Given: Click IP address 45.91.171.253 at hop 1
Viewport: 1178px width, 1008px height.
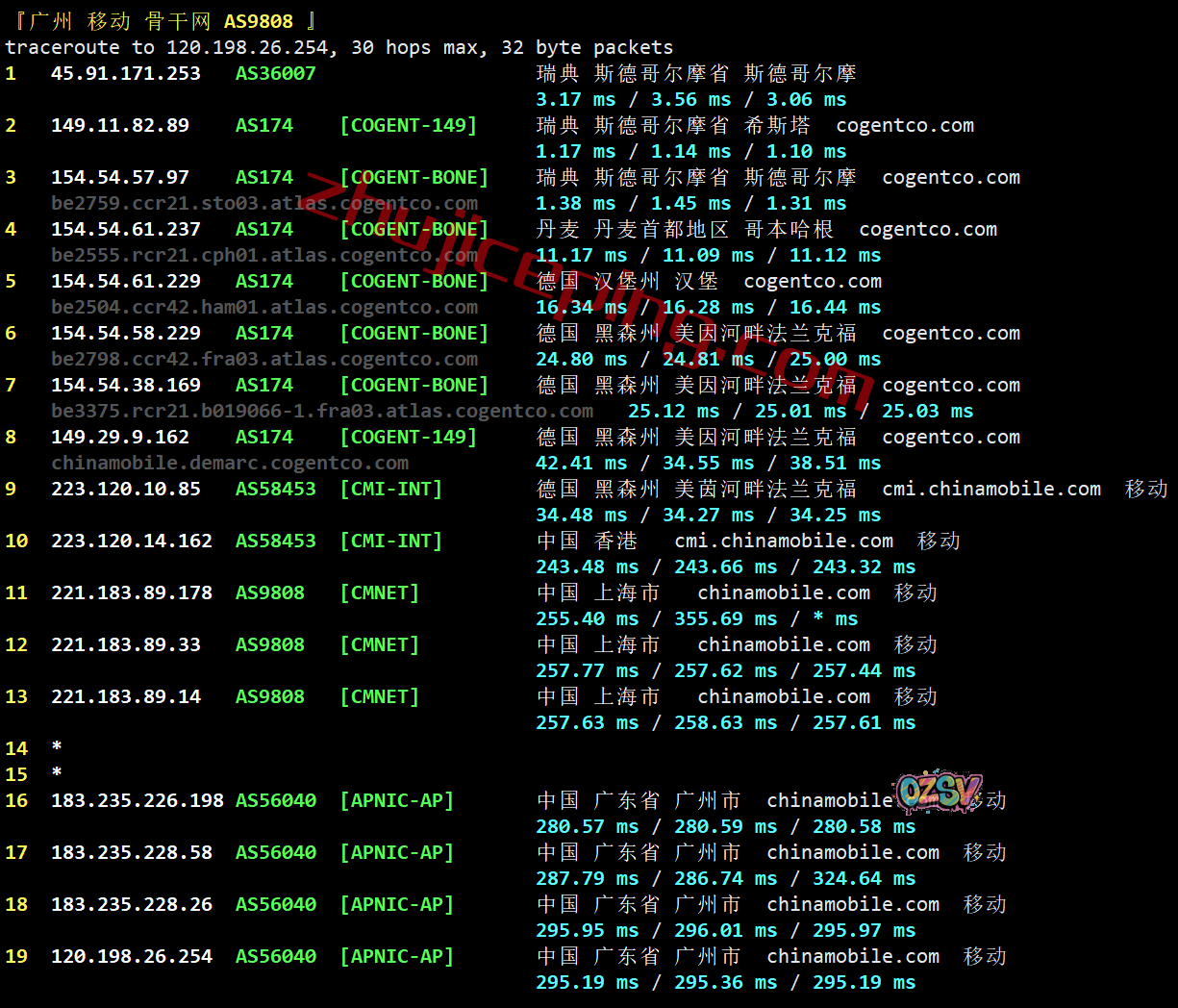Looking at the screenshot, I should tap(126, 73).
